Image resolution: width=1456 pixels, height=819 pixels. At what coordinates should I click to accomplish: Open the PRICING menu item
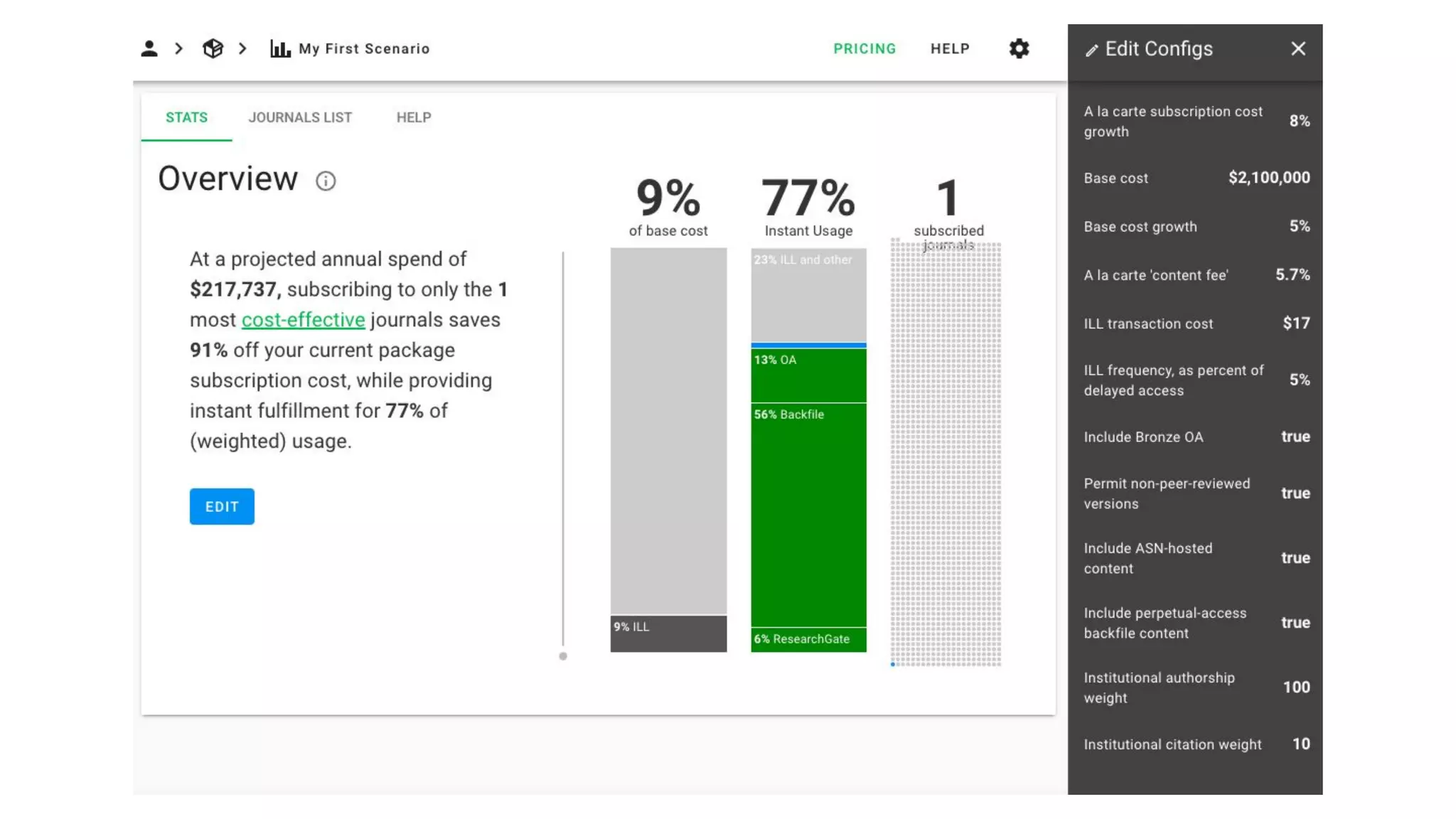point(864,48)
